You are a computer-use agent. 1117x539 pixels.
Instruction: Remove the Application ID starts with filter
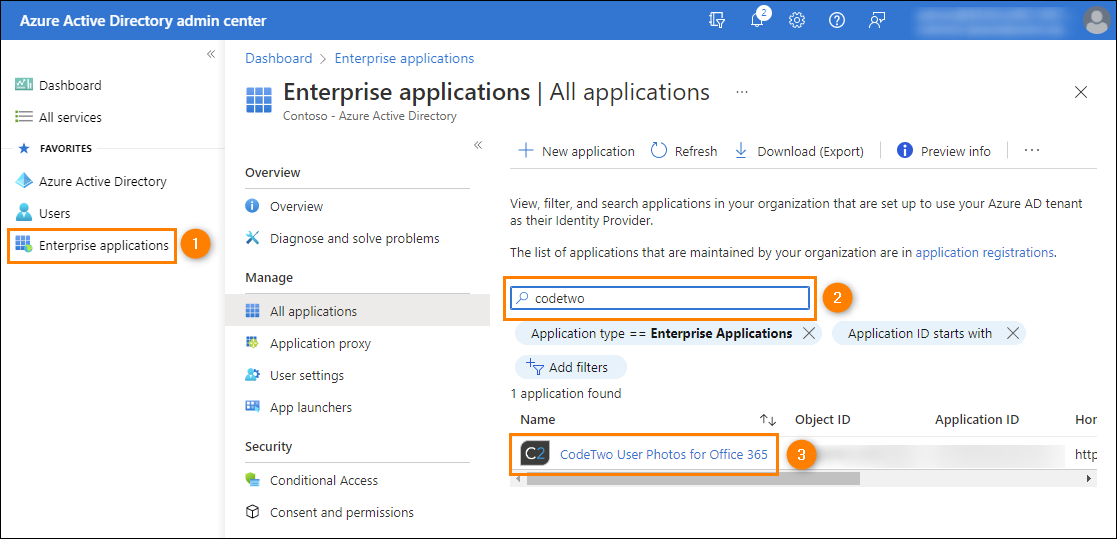click(x=1013, y=333)
